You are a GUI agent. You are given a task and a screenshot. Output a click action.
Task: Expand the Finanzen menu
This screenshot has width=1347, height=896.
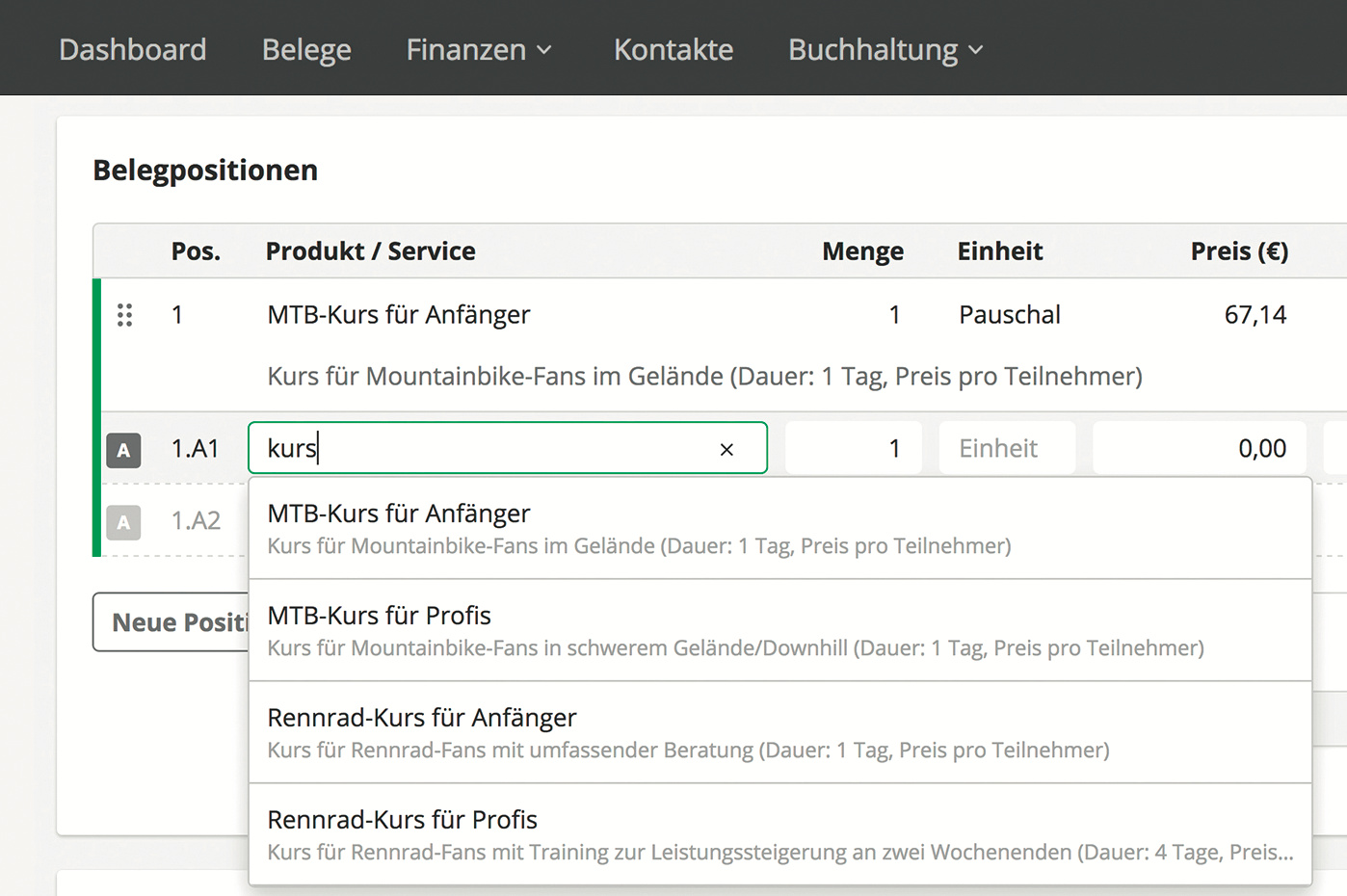tap(479, 49)
